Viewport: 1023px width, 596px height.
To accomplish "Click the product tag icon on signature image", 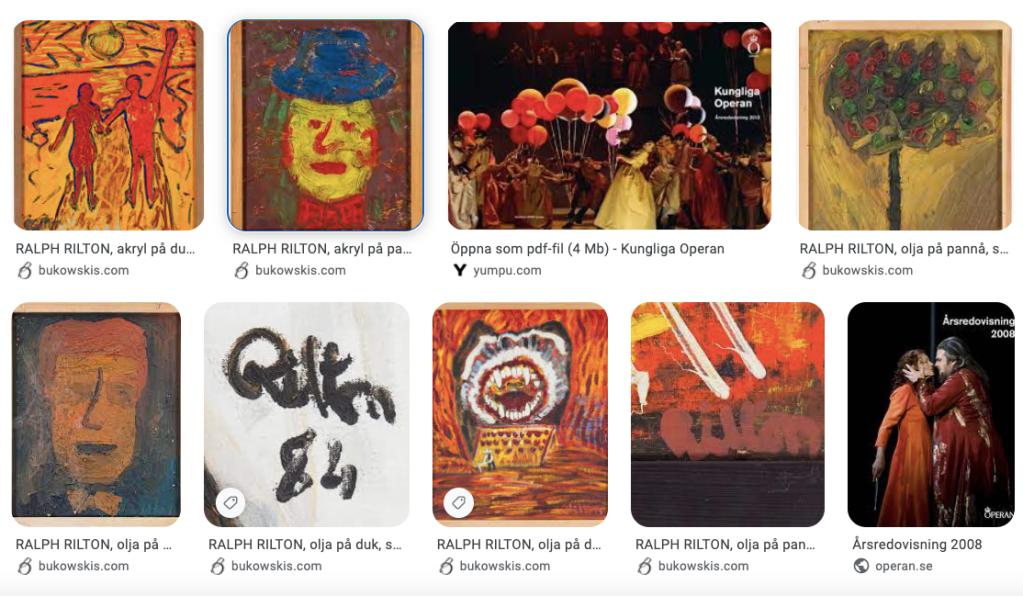I will [x=230, y=503].
